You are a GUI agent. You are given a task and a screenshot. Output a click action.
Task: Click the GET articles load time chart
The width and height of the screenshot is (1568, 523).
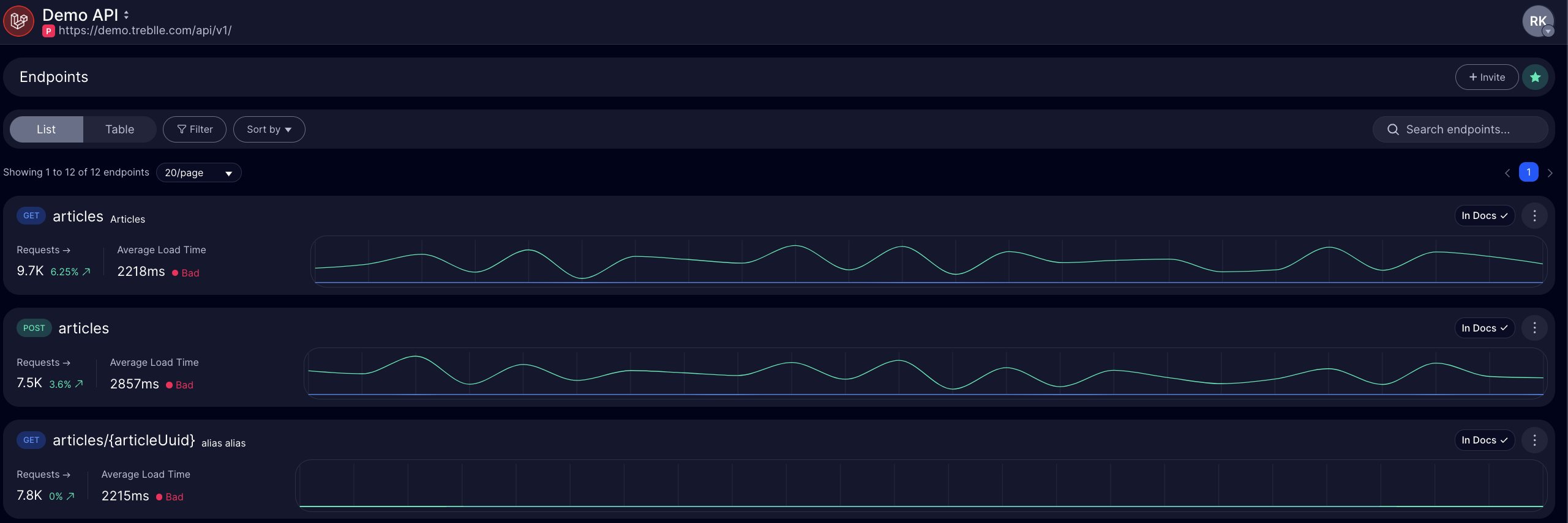pyautogui.click(x=928, y=261)
